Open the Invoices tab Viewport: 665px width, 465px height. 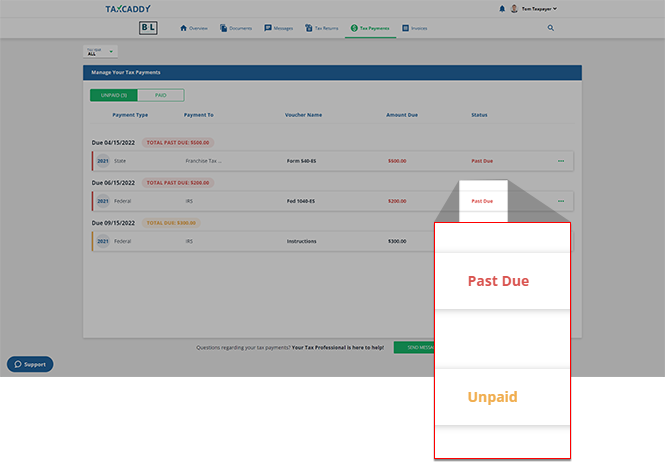(414, 28)
